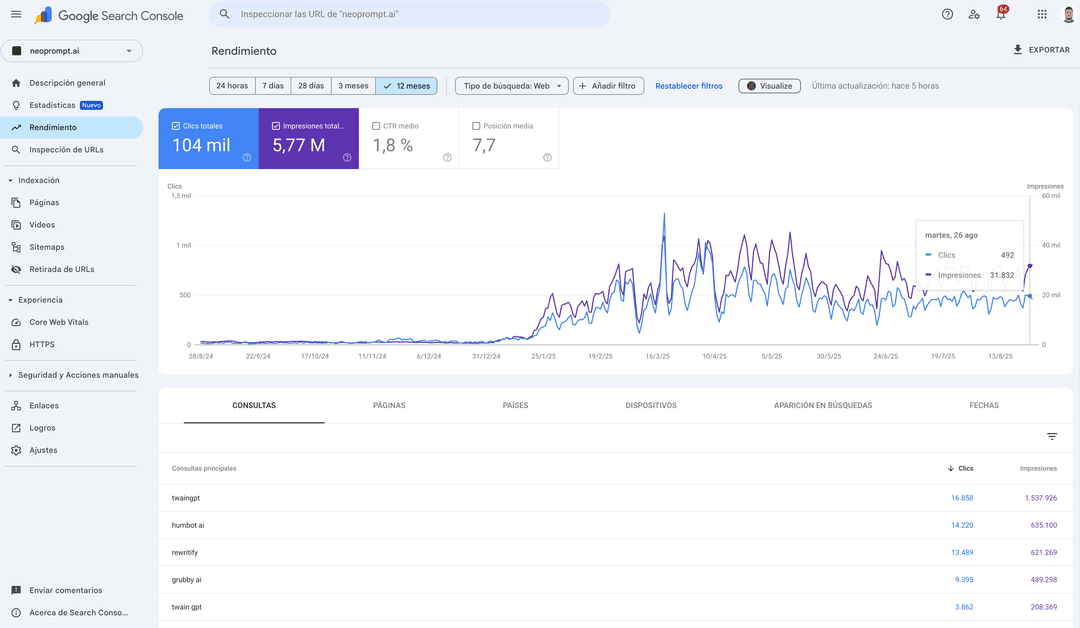Open the Sitemaps section
This screenshot has height=628, width=1080.
(48, 247)
